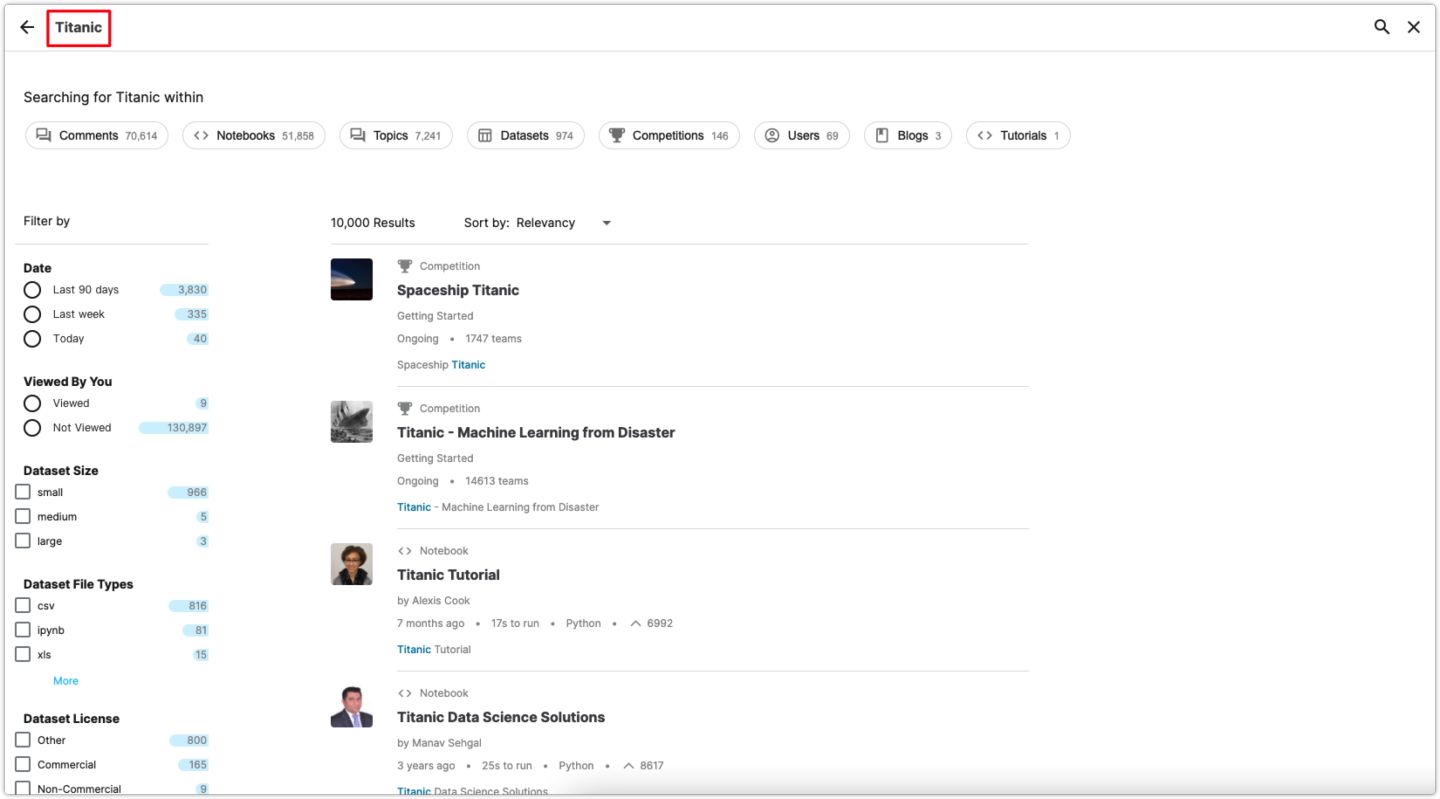Check the csv file type box
This screenshot has width=1440, height=799.
pos(23,606)
